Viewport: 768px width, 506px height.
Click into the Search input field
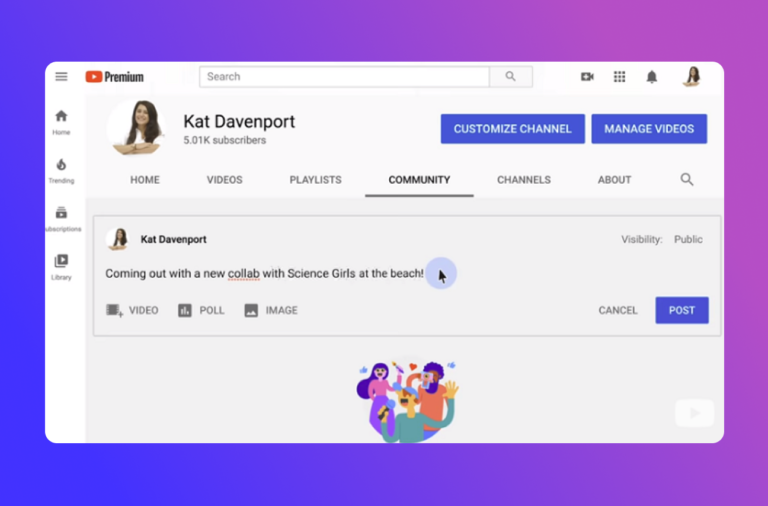344,76
